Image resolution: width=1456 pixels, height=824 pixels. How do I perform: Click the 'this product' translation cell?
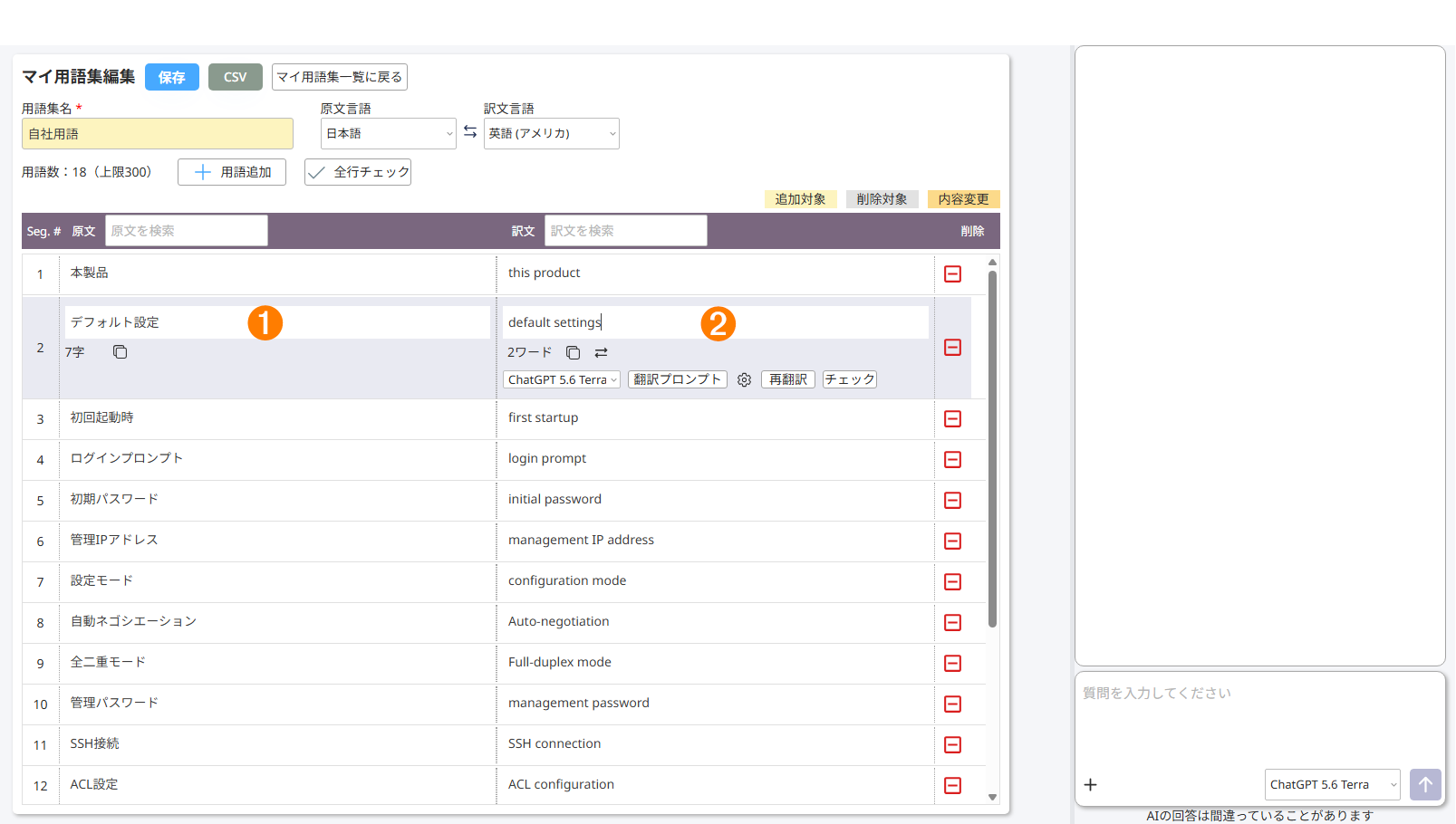[716, 273]
